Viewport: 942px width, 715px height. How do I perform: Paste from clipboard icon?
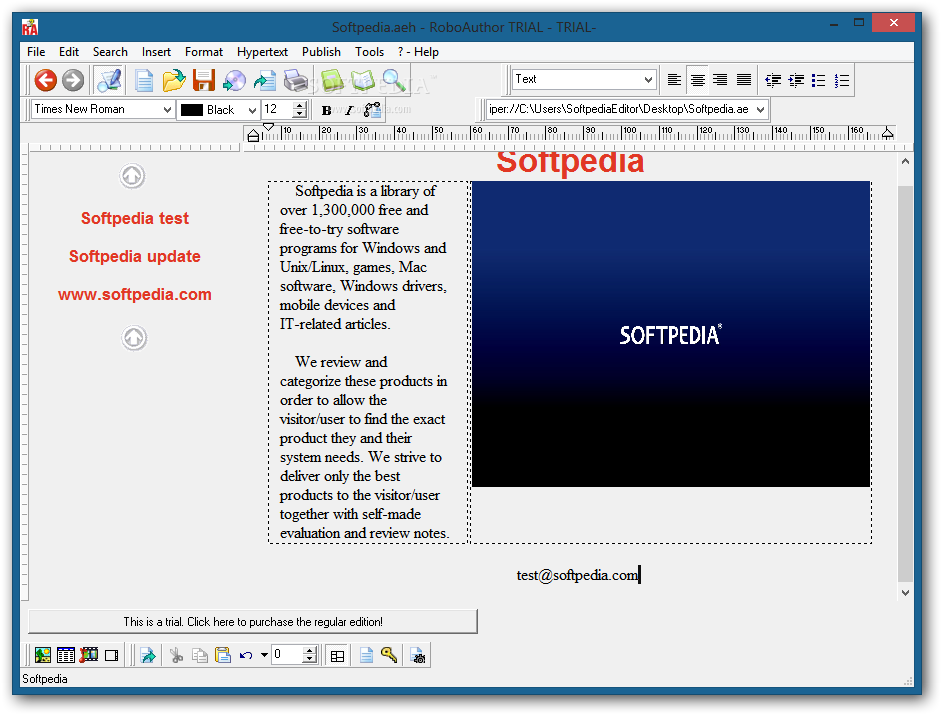coord(223,656)
